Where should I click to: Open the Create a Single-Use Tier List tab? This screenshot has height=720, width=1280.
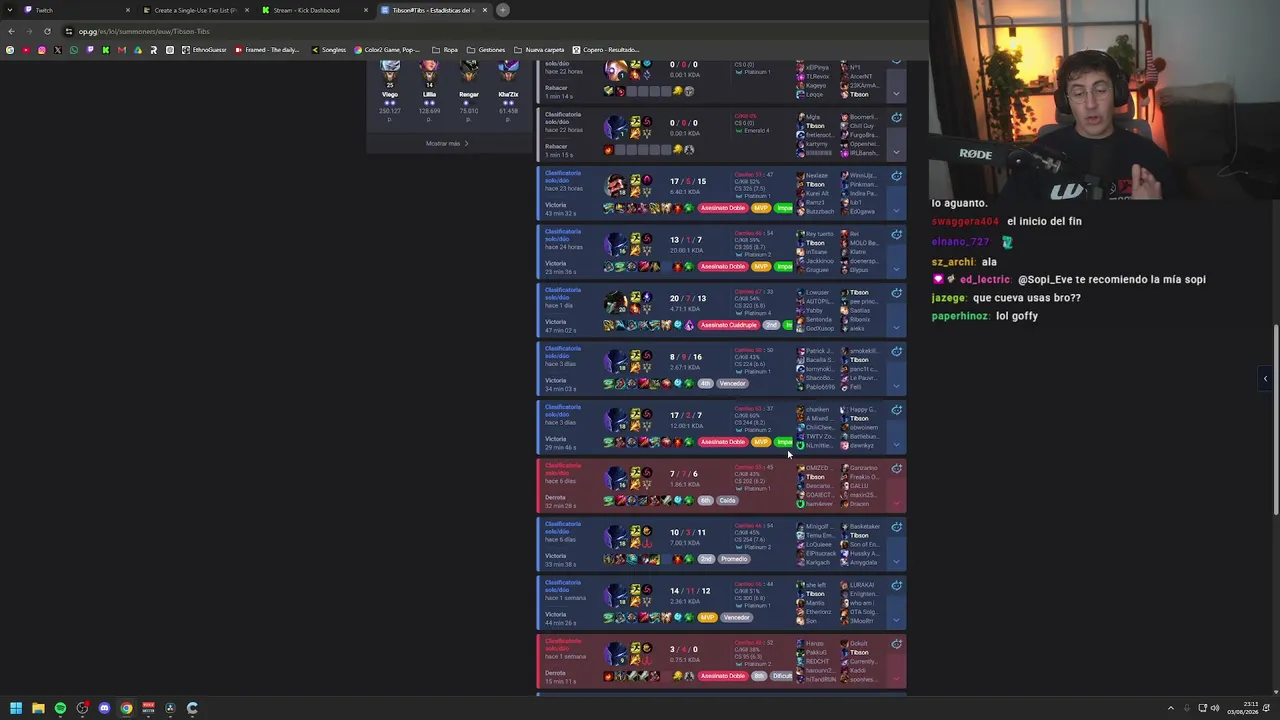193,10
